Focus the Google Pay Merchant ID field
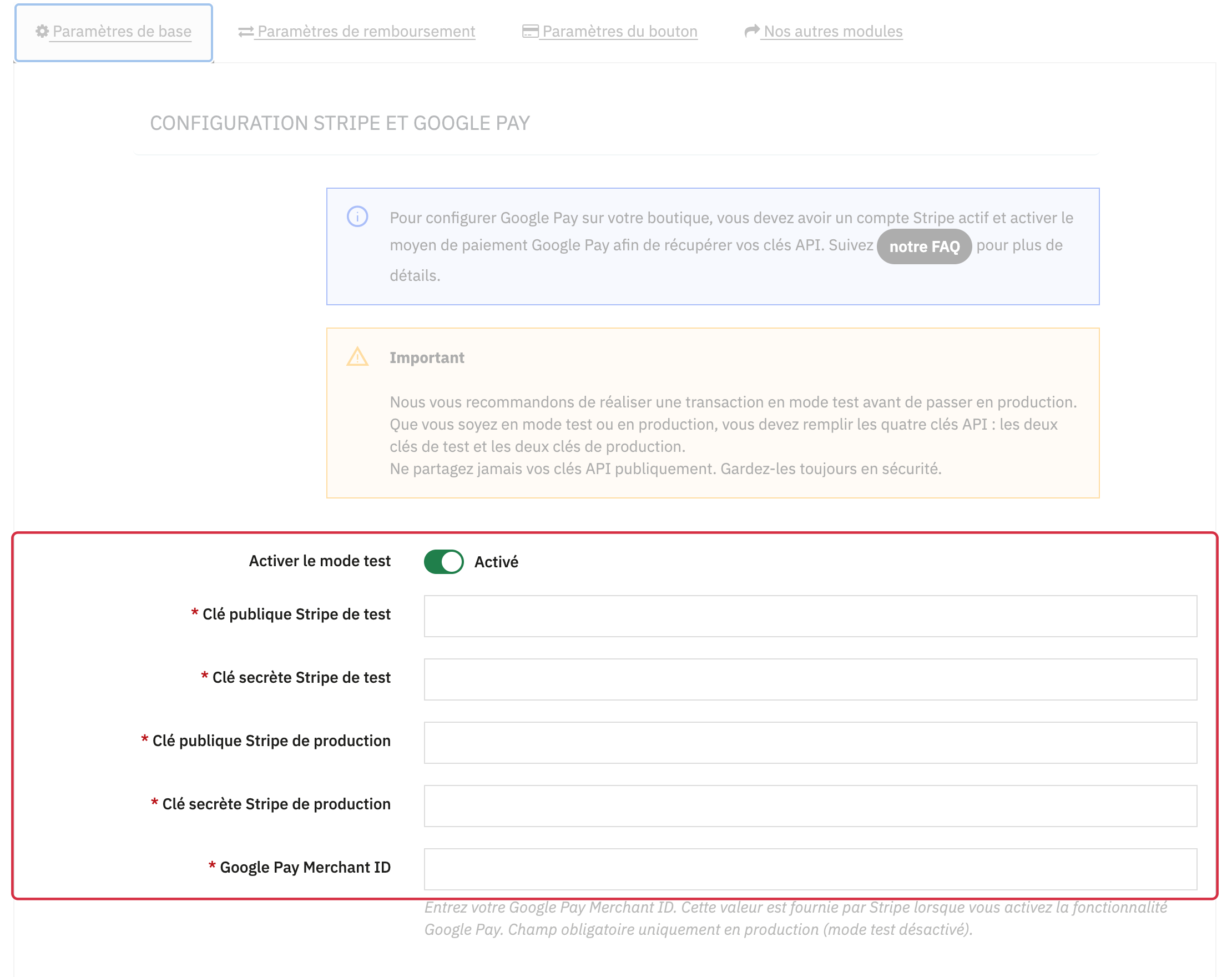 [810, 869]
